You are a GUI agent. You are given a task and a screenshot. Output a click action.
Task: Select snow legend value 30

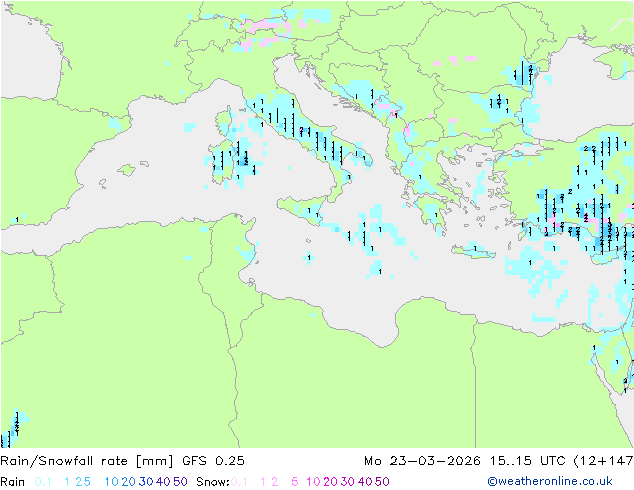coord(347,482)
